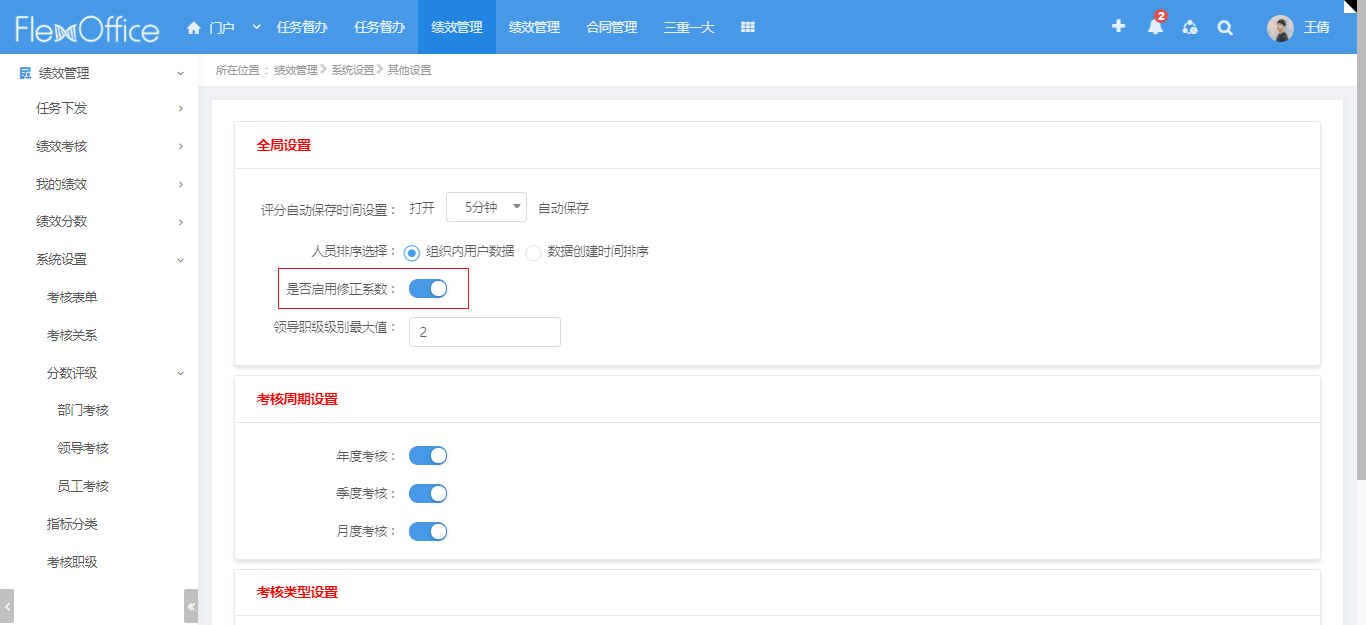Image resolution: width=1366 pixels, height=625 pixels.
Task: Open notifications bell with badge 2
Action: tap(1155, 27)
